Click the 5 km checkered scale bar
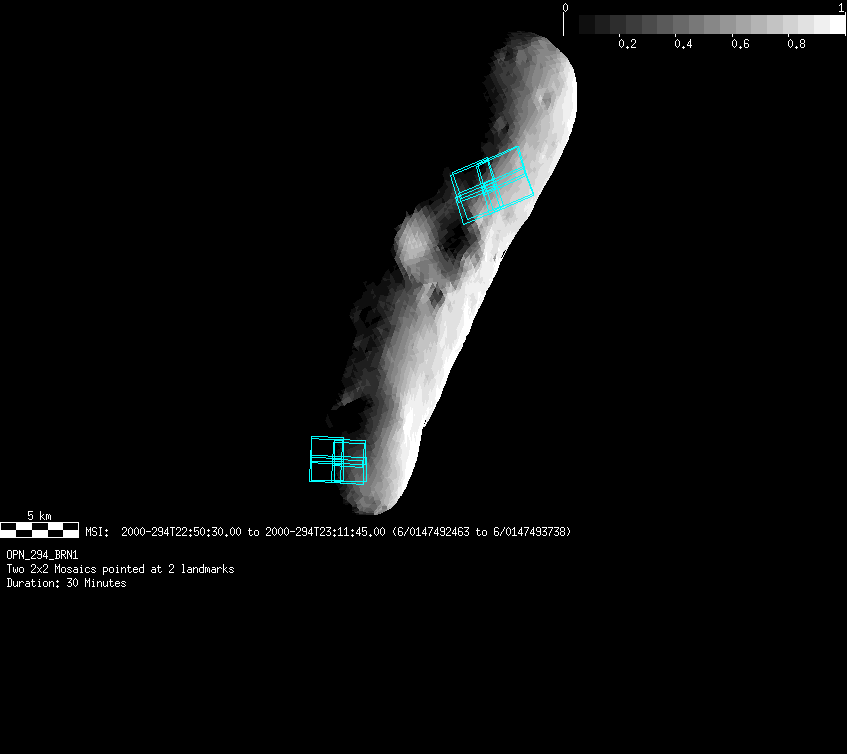The image size is (847, 754). (x=39, y=530)
